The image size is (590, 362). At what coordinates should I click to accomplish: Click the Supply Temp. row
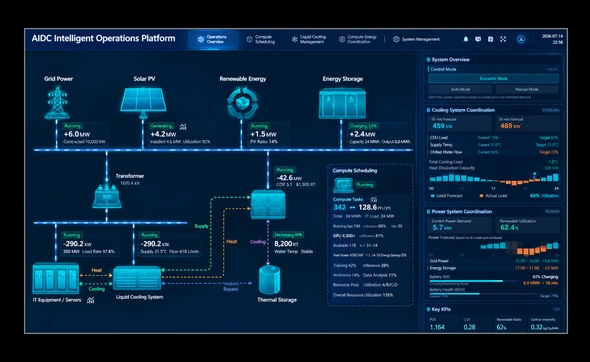pos(493,145)
